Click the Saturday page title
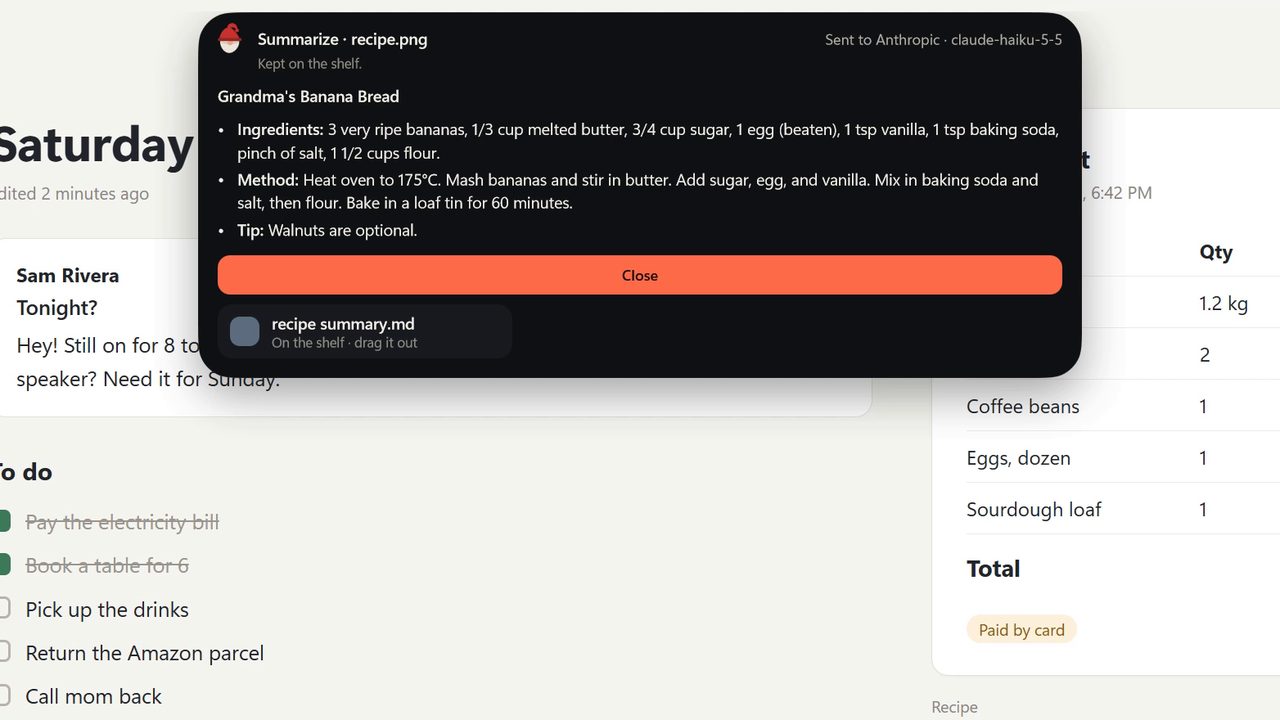Screen dimensions: 1280x720 (95, 145)
